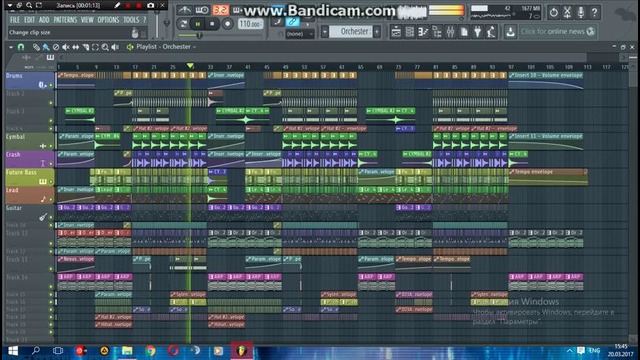The image size is (640, 360).
Task: Open help via the question mark icon
Action: pos(594,12)
